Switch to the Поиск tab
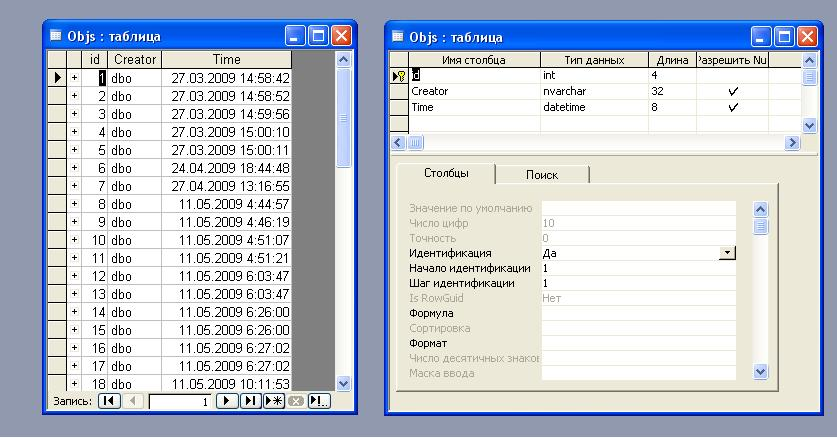This screenshot has width=837, height=438. (x=542, y=174)
